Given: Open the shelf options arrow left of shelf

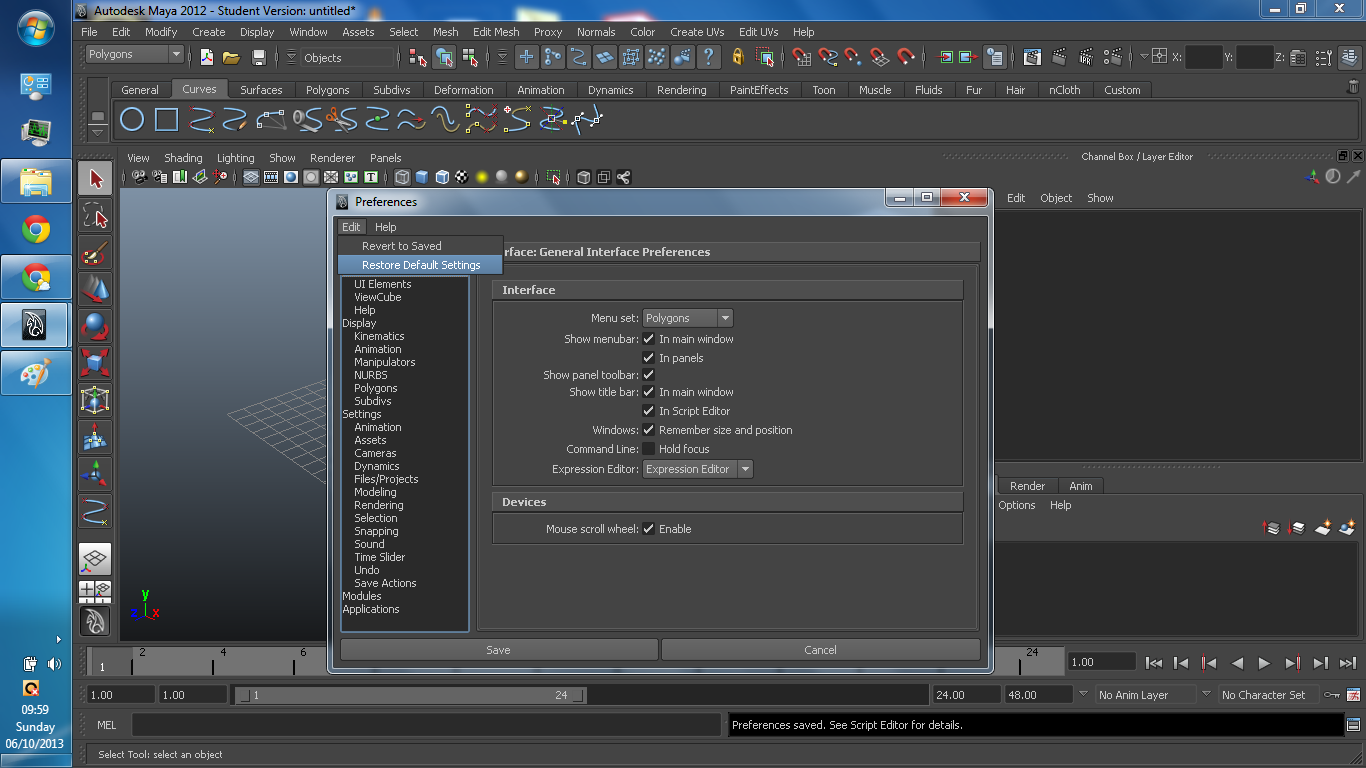Looking at the screenshot, I should [x=97, y=131].
